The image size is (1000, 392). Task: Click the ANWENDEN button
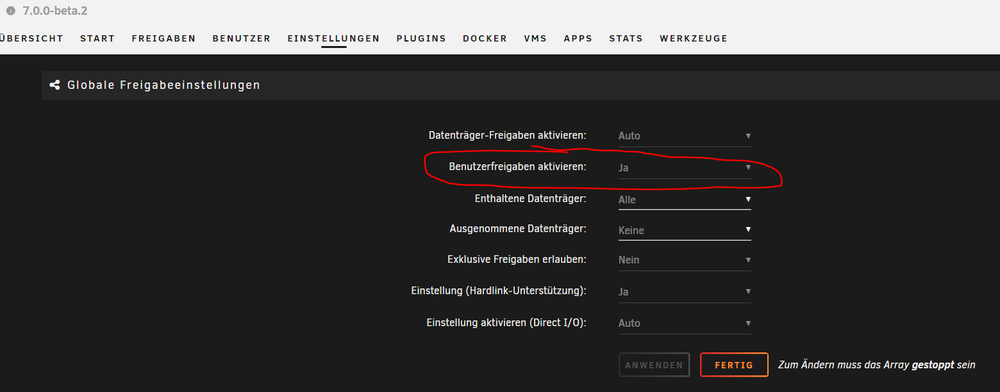pos(654,365)
